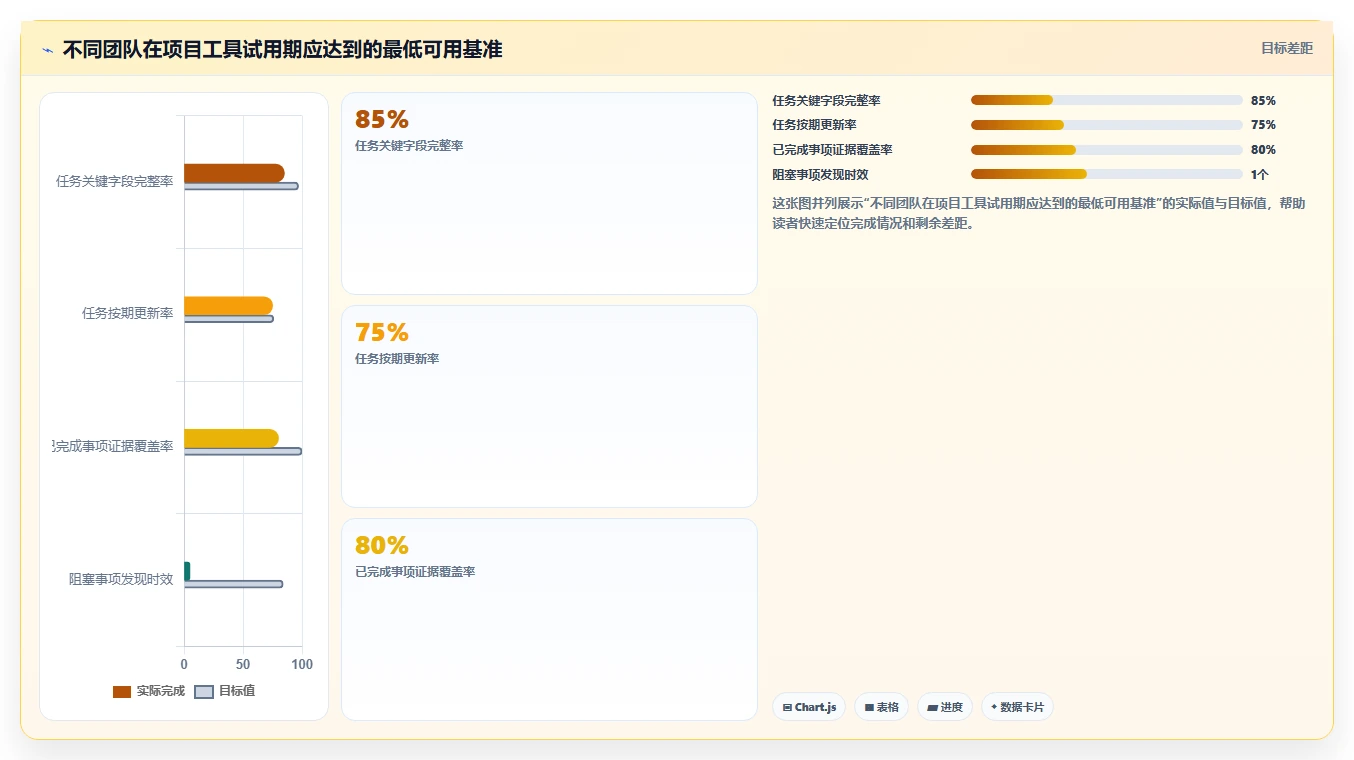Open the 80% data card
The height and width of the screenshot is (760, 1354).
[549, 619]
